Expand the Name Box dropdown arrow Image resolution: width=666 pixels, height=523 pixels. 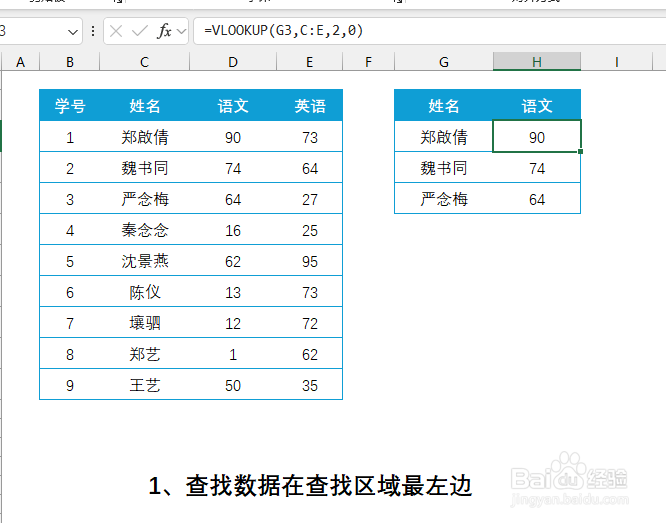(x=73, y=31)
